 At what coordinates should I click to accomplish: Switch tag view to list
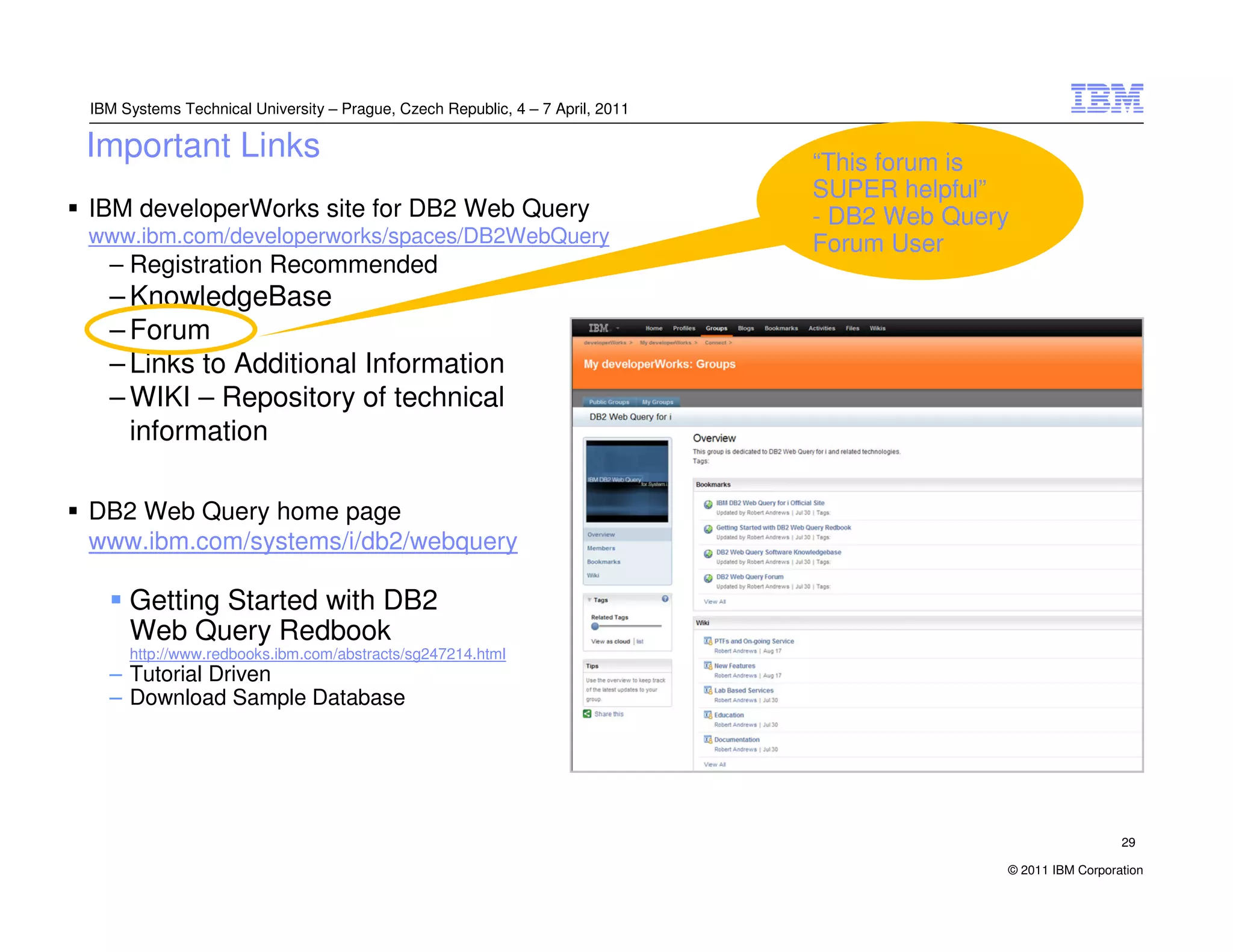pyautogui.click(x=640, y=641)
